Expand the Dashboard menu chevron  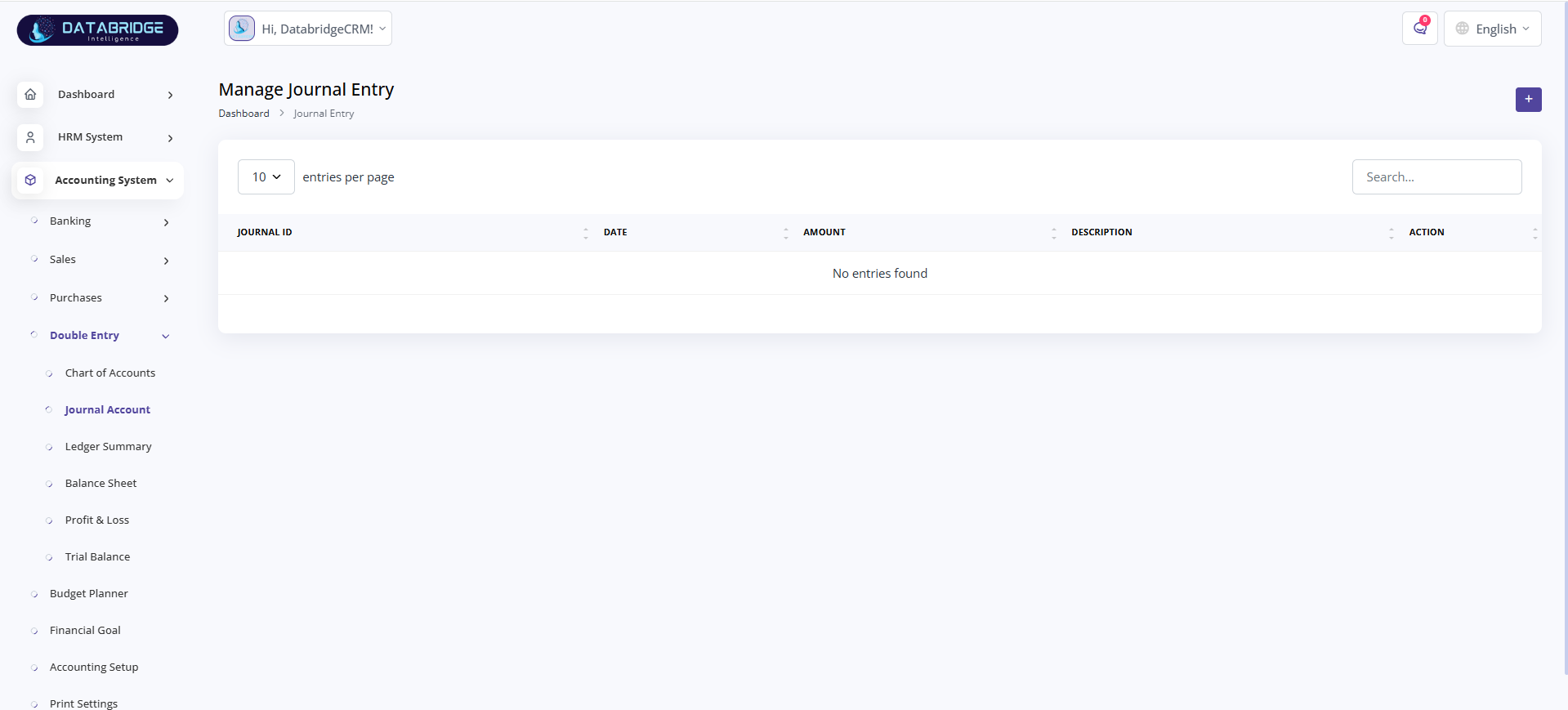(x=170, y=96)
